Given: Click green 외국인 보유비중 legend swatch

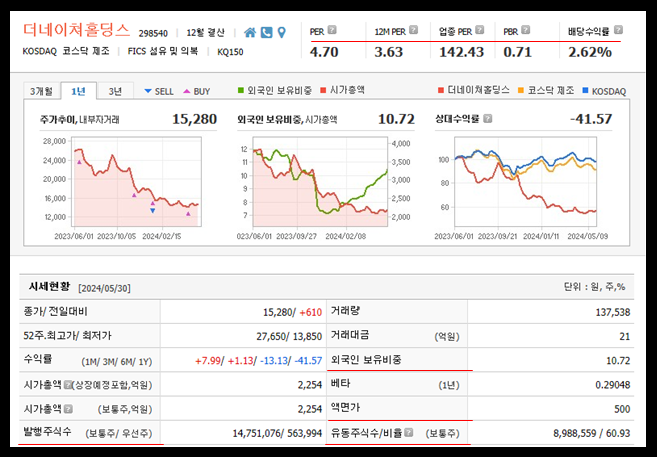Looking at the screenshot, I should [x=241, y=90].
